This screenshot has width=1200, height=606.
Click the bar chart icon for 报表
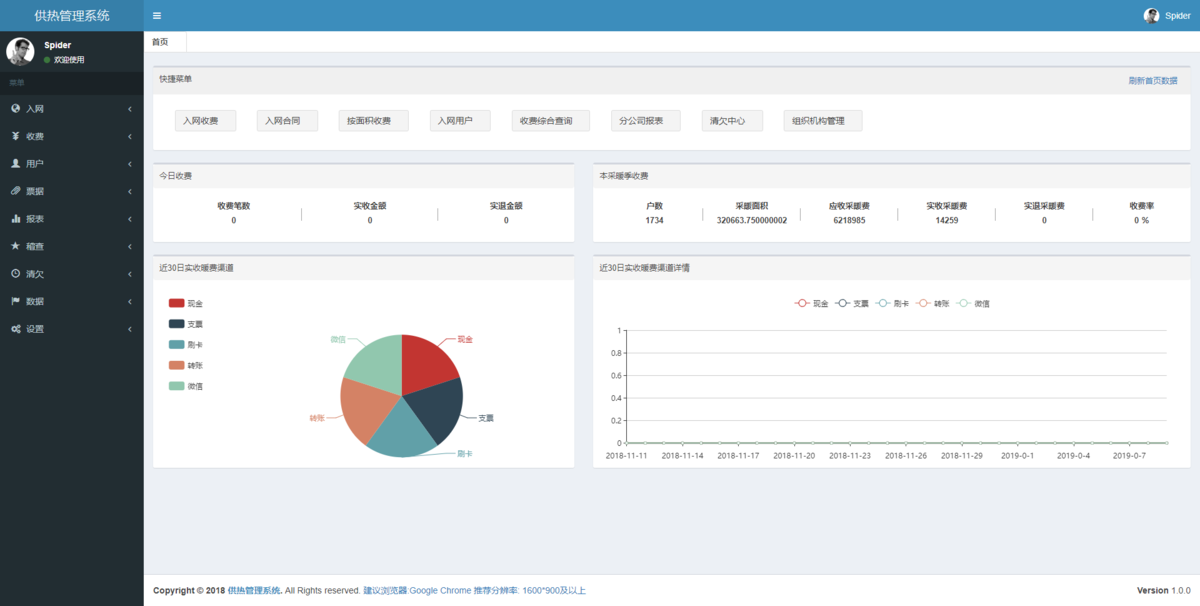[15, 218]
